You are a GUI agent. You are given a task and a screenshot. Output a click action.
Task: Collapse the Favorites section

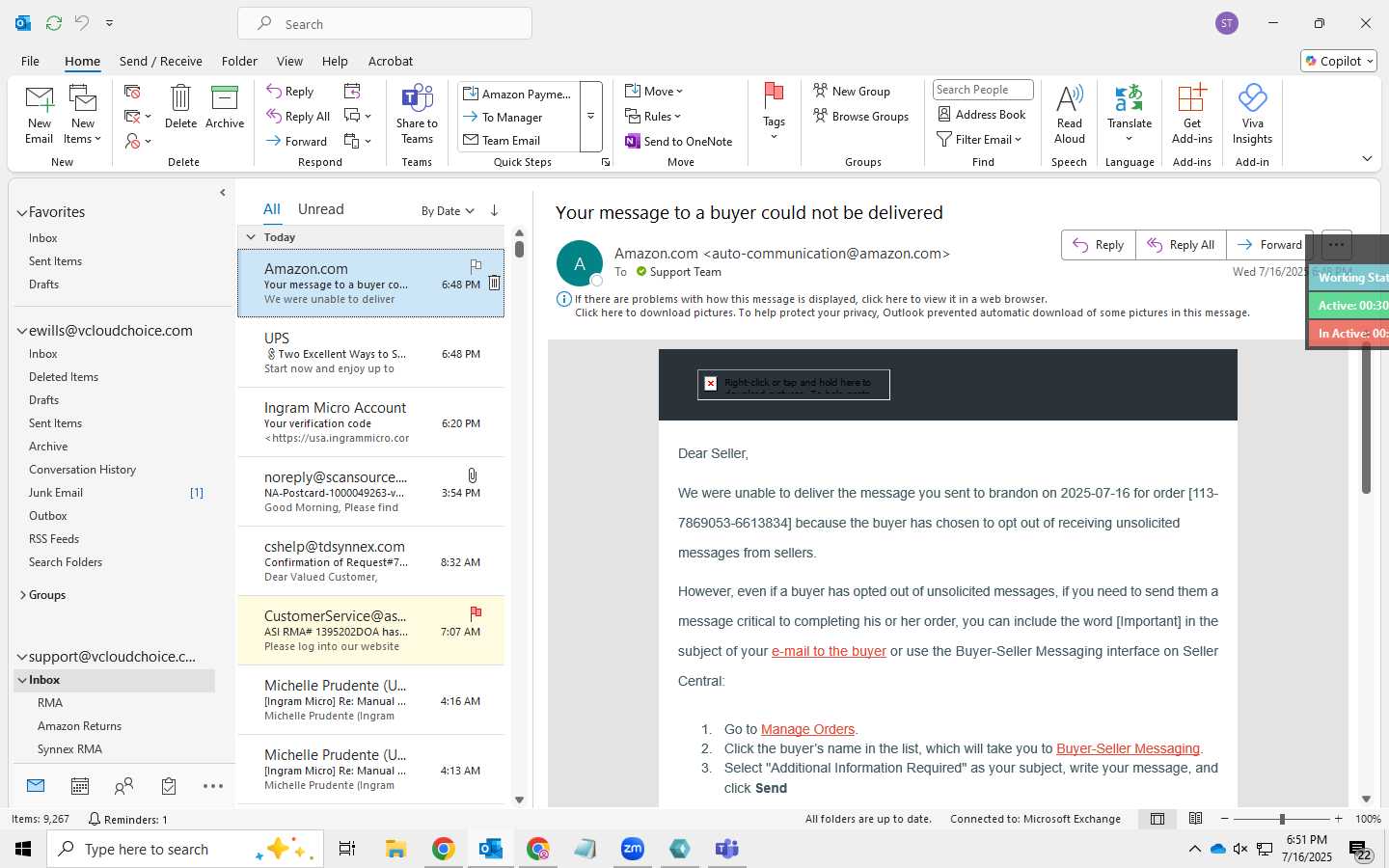coord(22,212)
